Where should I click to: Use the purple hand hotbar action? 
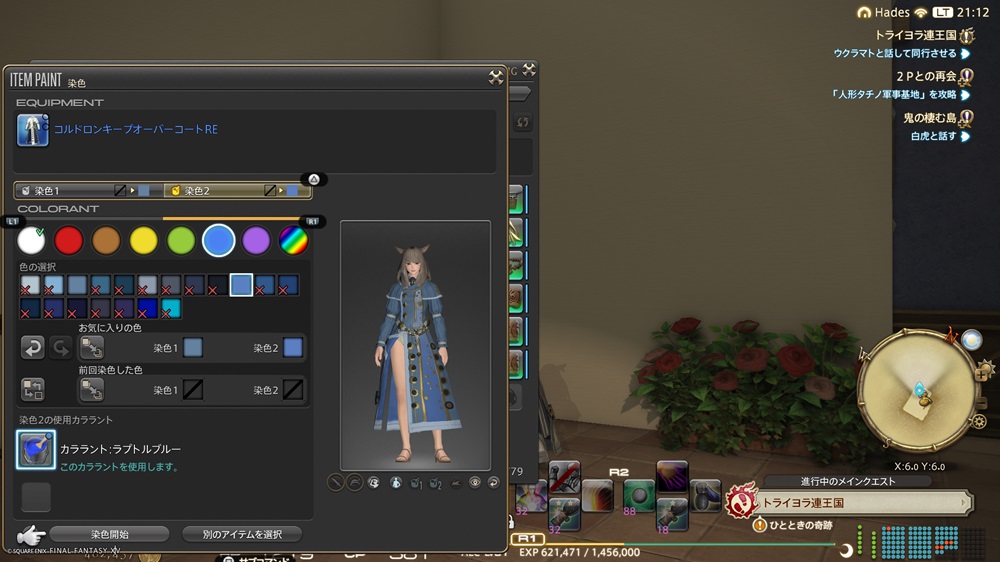[672, 477]
